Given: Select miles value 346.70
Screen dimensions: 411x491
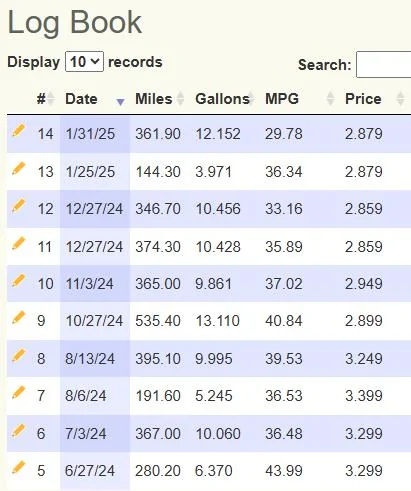Looking at the screenshot, I should [158, 209].
